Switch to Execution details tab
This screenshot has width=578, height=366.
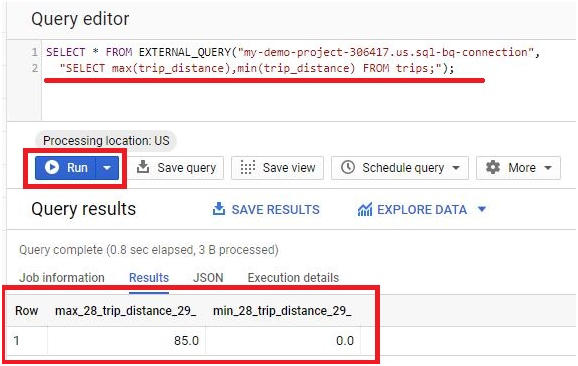(x=293, y=278)
